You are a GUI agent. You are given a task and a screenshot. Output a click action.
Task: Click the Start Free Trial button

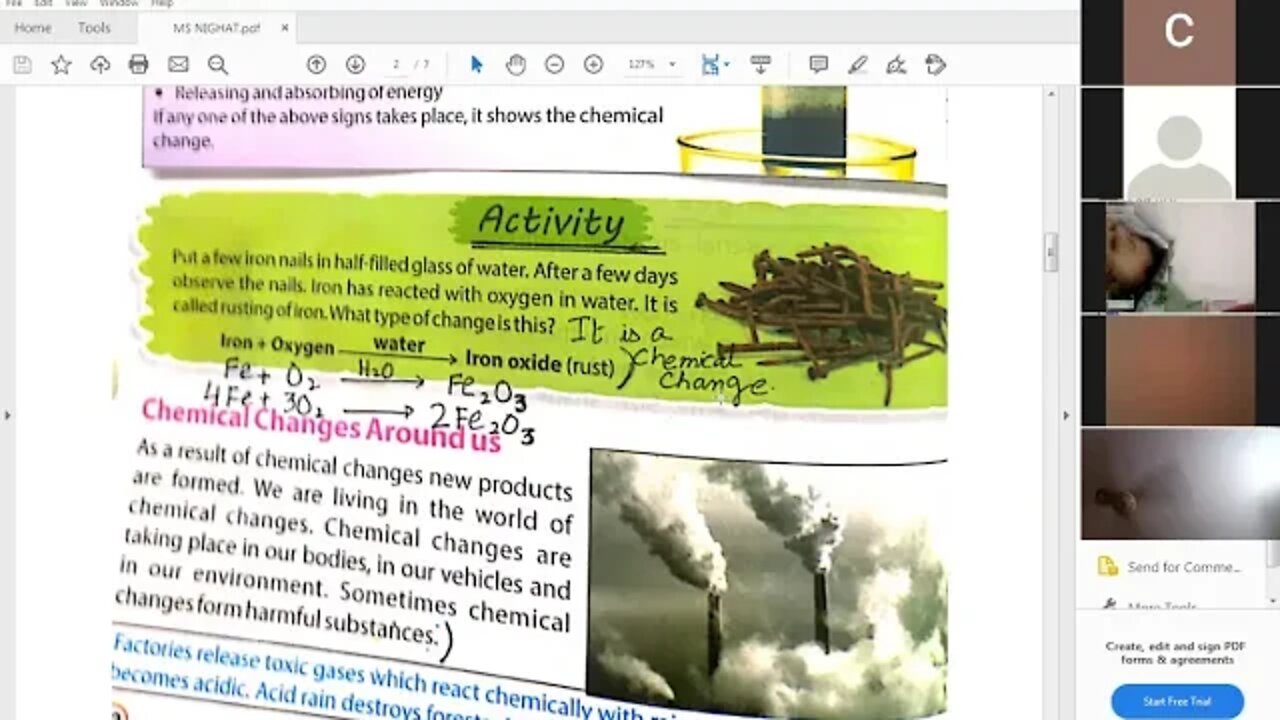pyautogui.click(x=1177, y=701)
